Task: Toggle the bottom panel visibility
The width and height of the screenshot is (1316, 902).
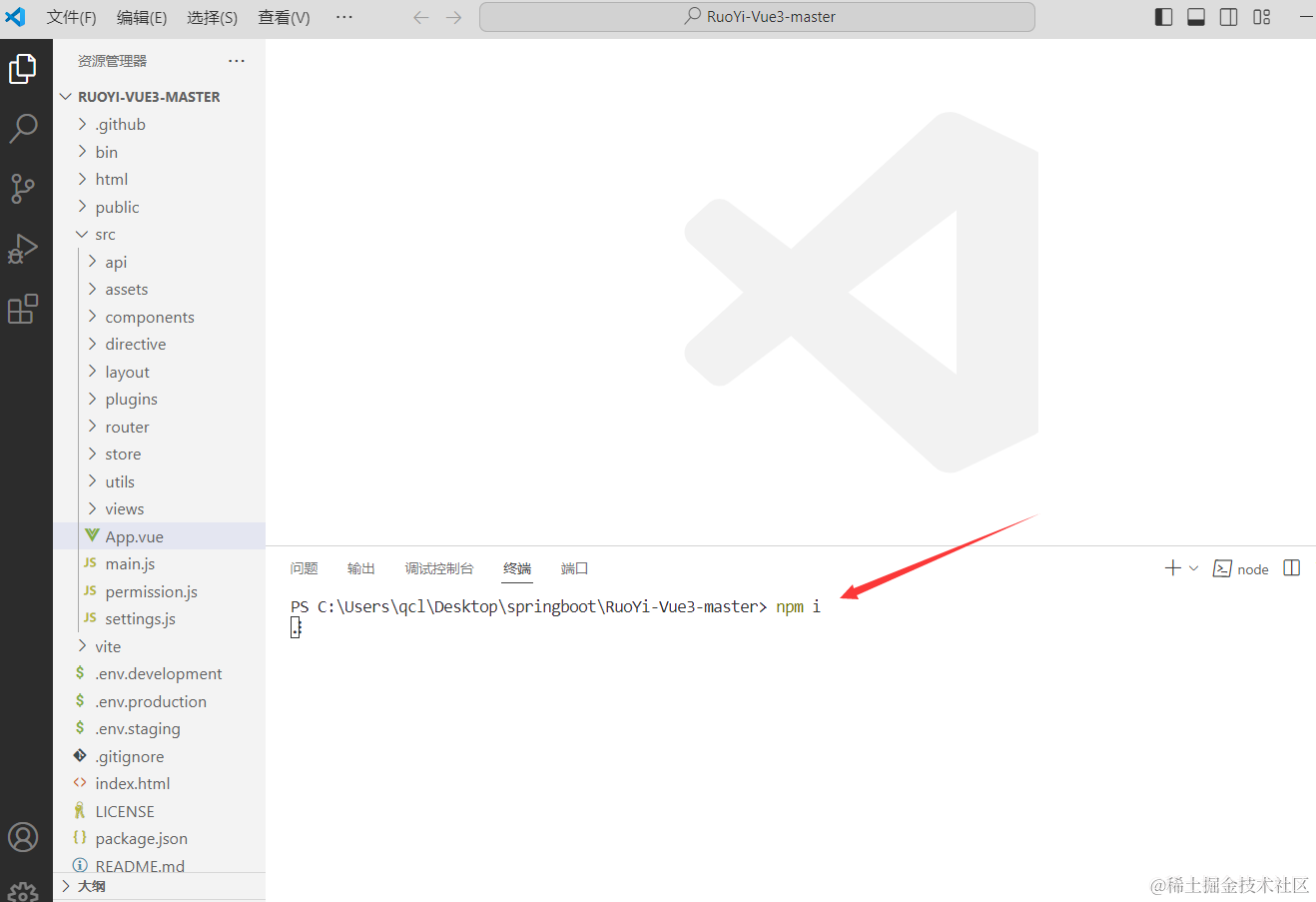Action: (1196, 17)
